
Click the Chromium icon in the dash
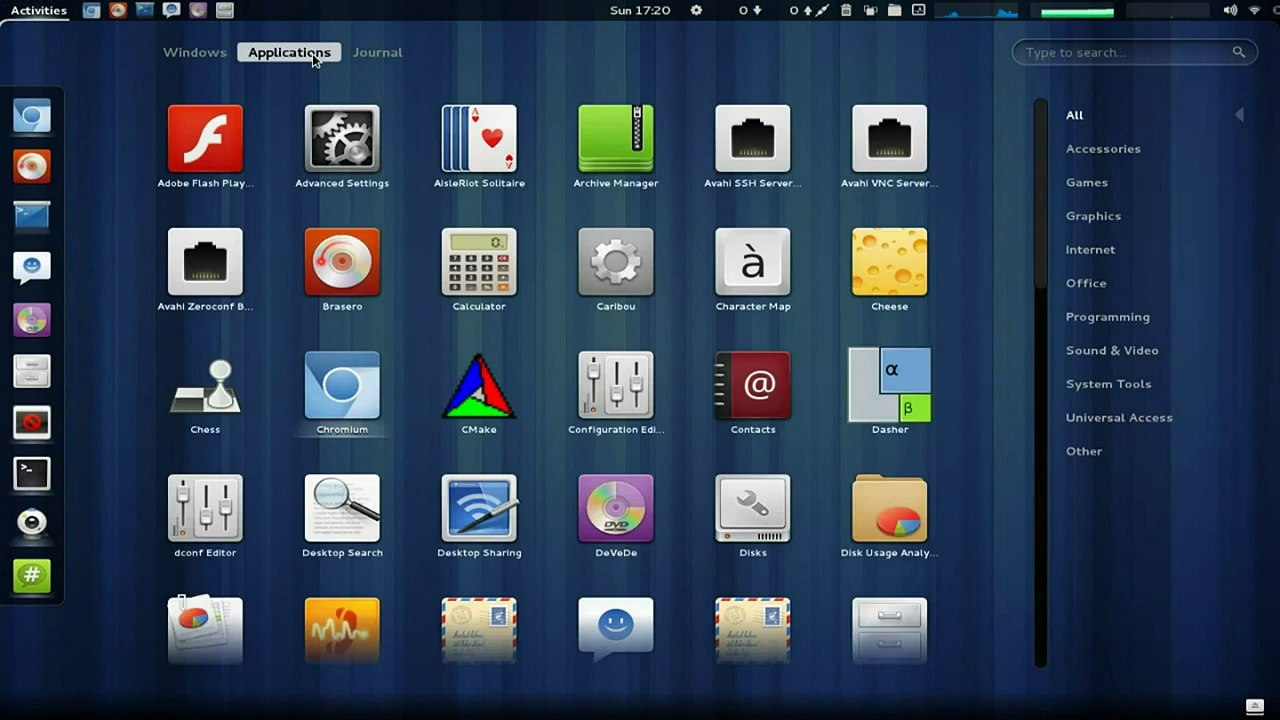coord(32,116)
